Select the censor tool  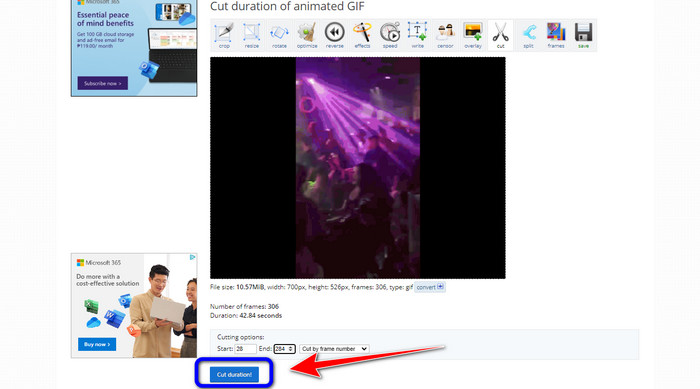point(446,35)
